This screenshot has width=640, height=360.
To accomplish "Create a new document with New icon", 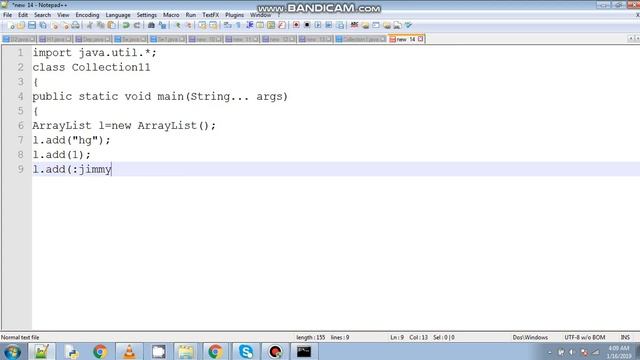I will 11,25.
